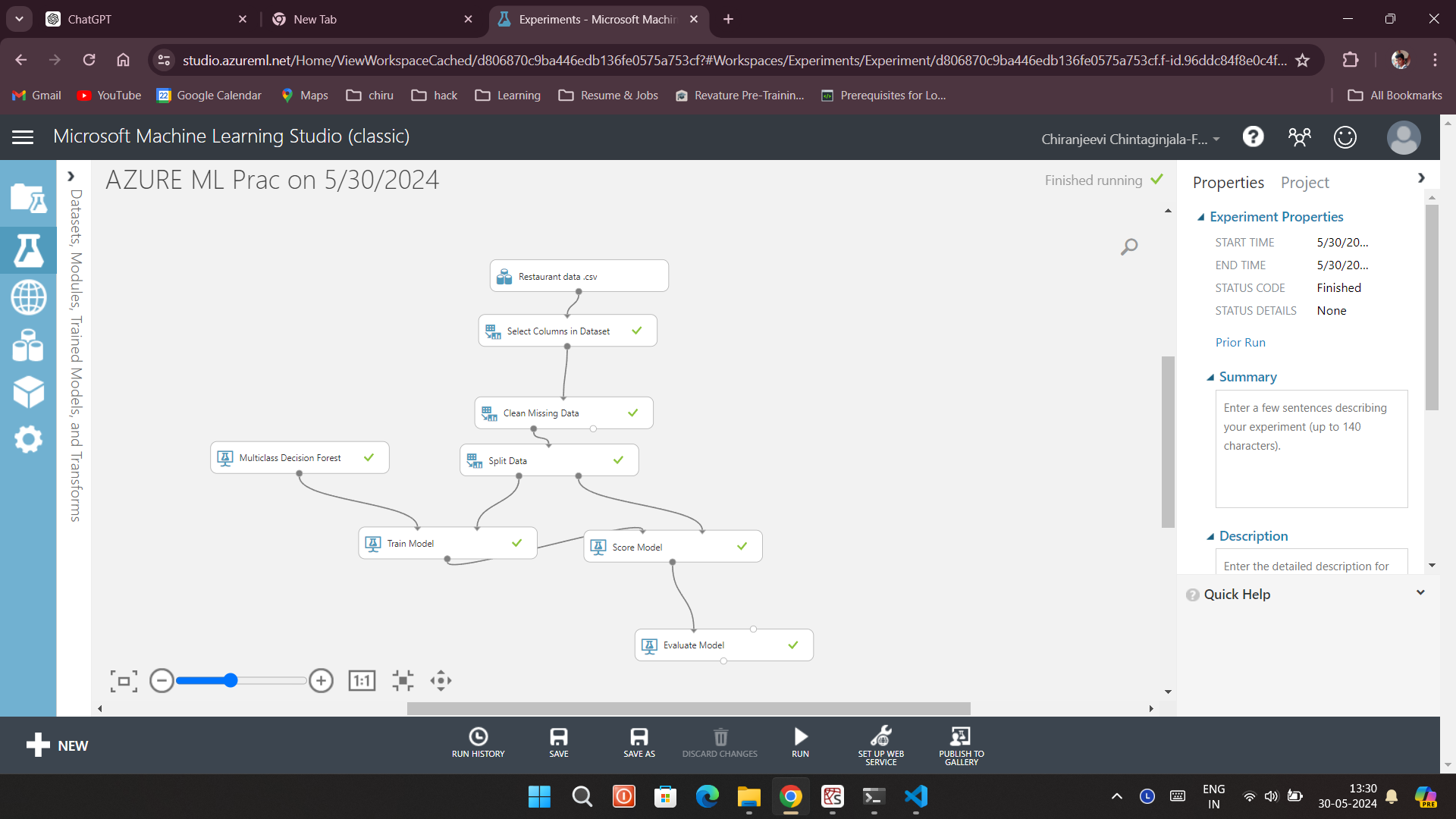This screenshot has width=1456, height=819.
Task: Open the hamburger navigation menu
Action: (23, 137)
